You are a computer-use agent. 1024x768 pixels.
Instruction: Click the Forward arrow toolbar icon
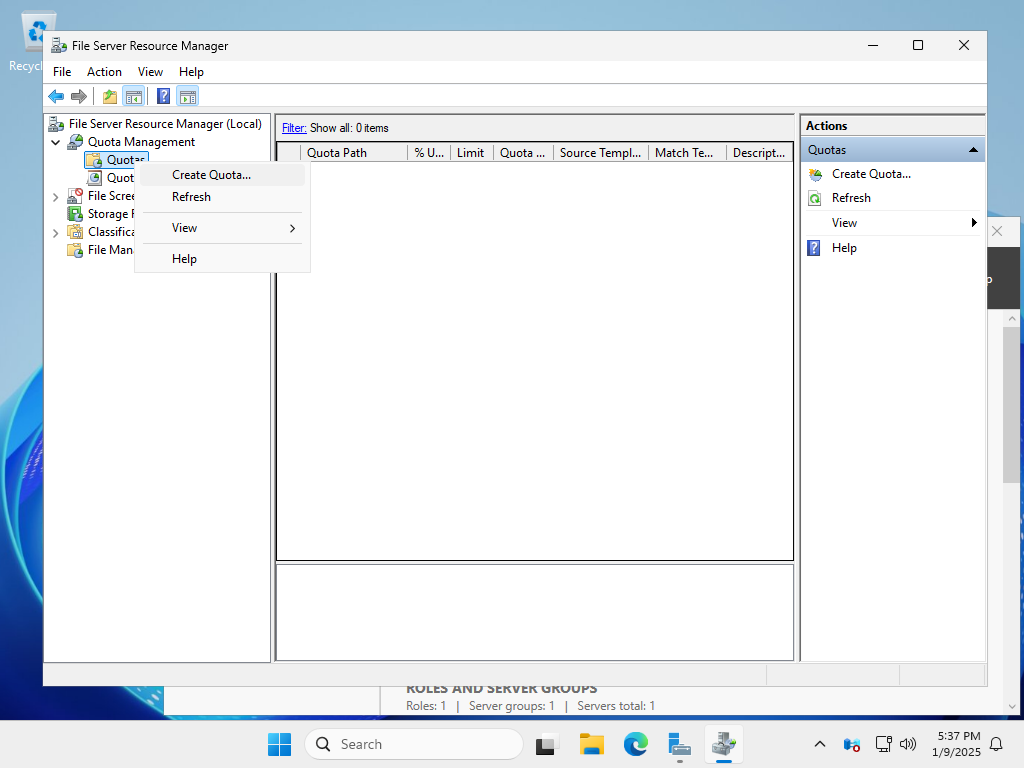79,97
